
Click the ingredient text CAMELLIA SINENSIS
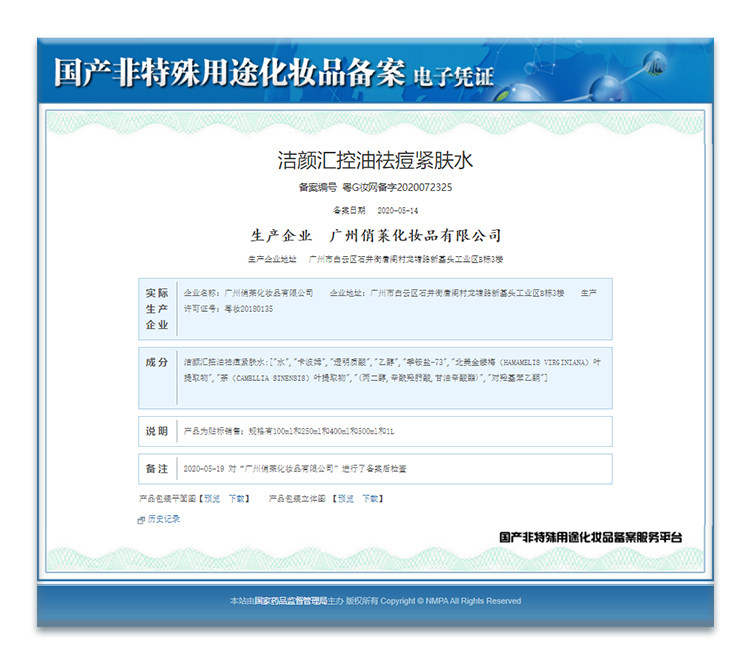point(271,378)
